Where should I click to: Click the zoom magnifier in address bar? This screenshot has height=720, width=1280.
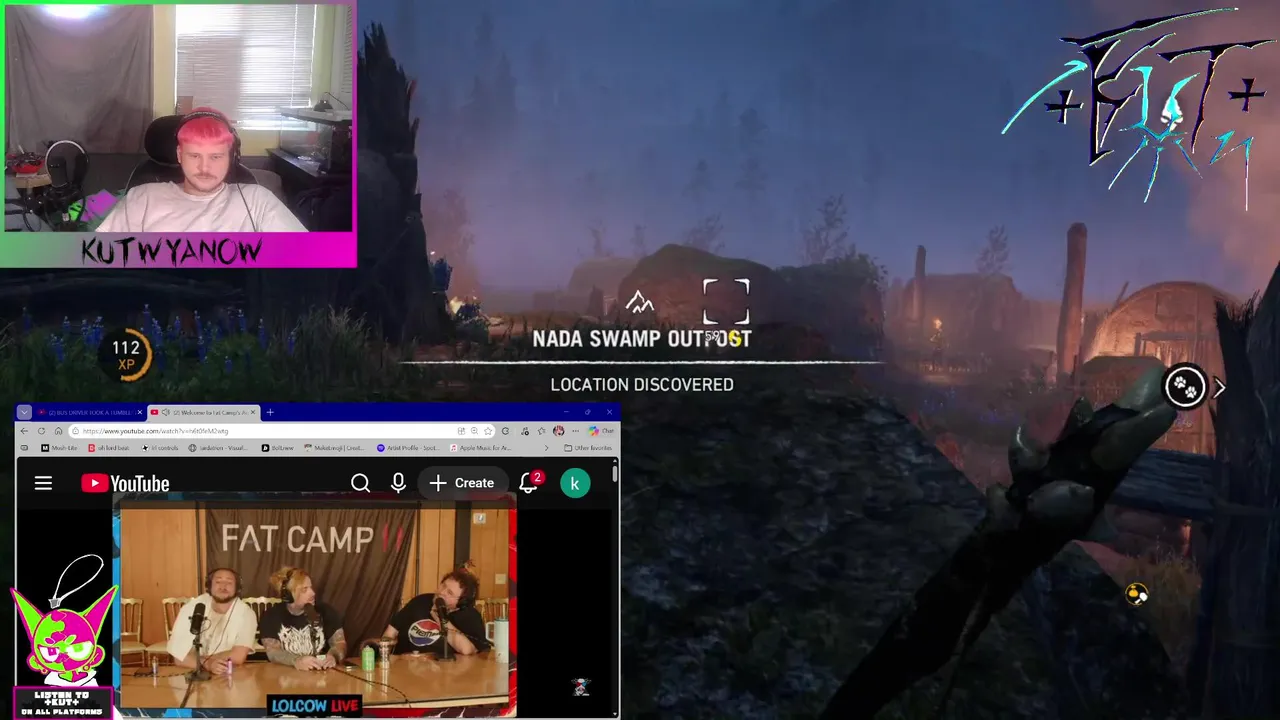474,431
